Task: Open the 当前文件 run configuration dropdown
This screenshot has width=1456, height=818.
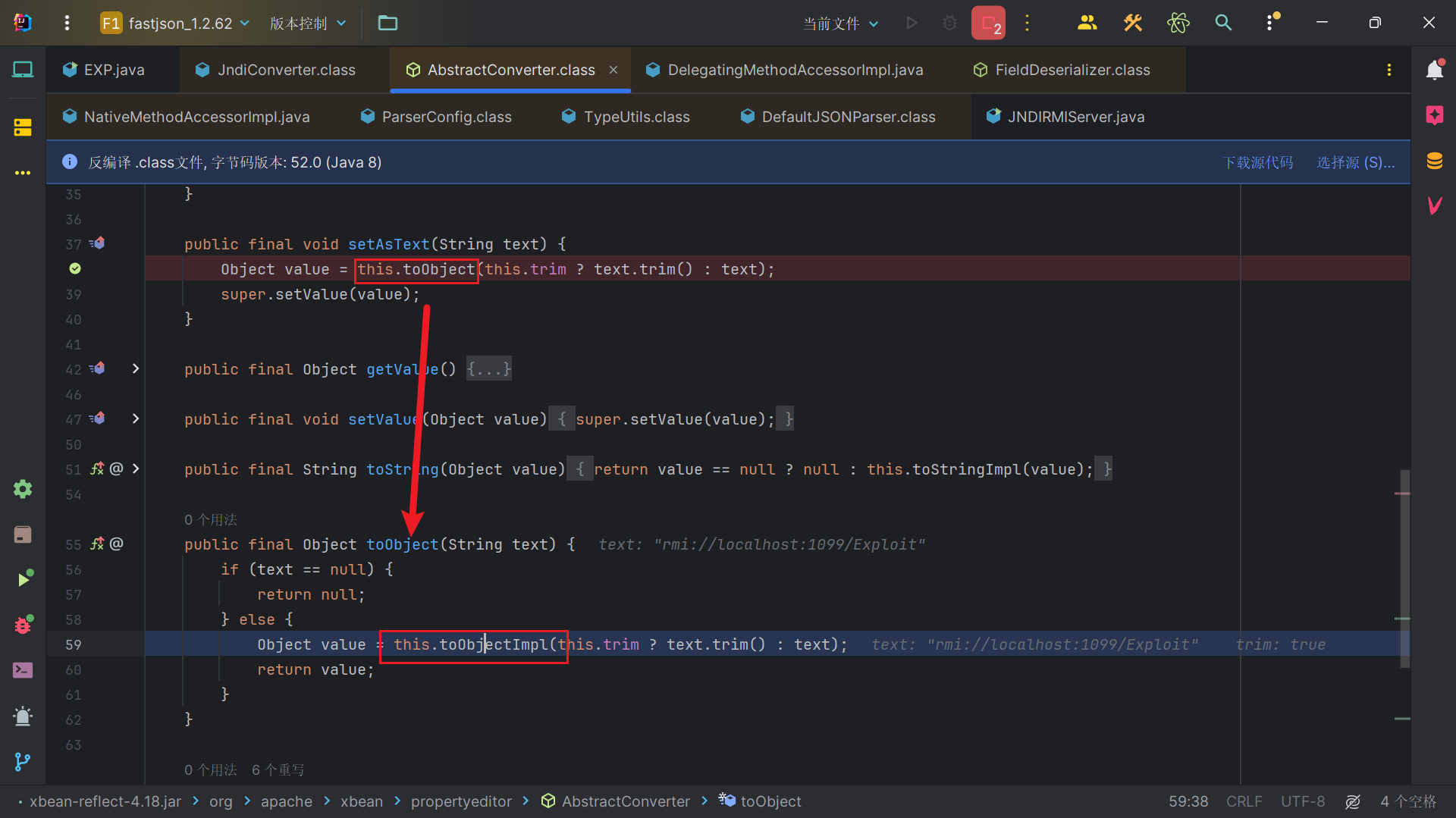Action: pyautogui.click(x=841, y=24)
